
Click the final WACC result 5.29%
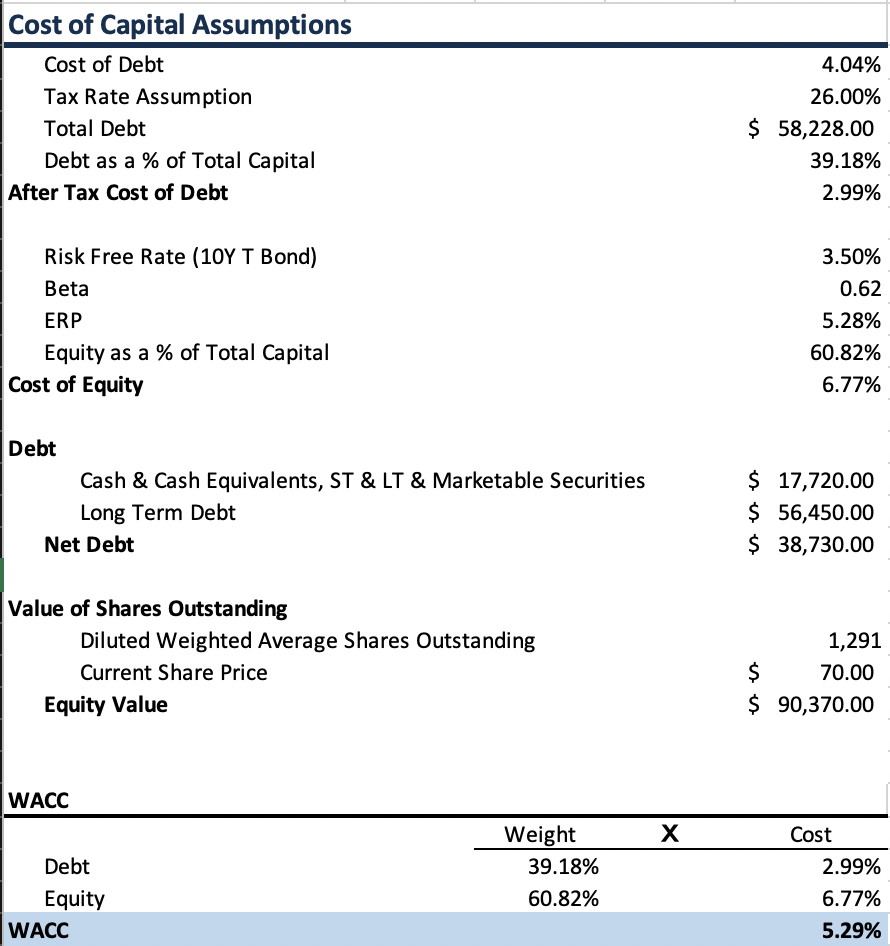[x=850, y=930]
